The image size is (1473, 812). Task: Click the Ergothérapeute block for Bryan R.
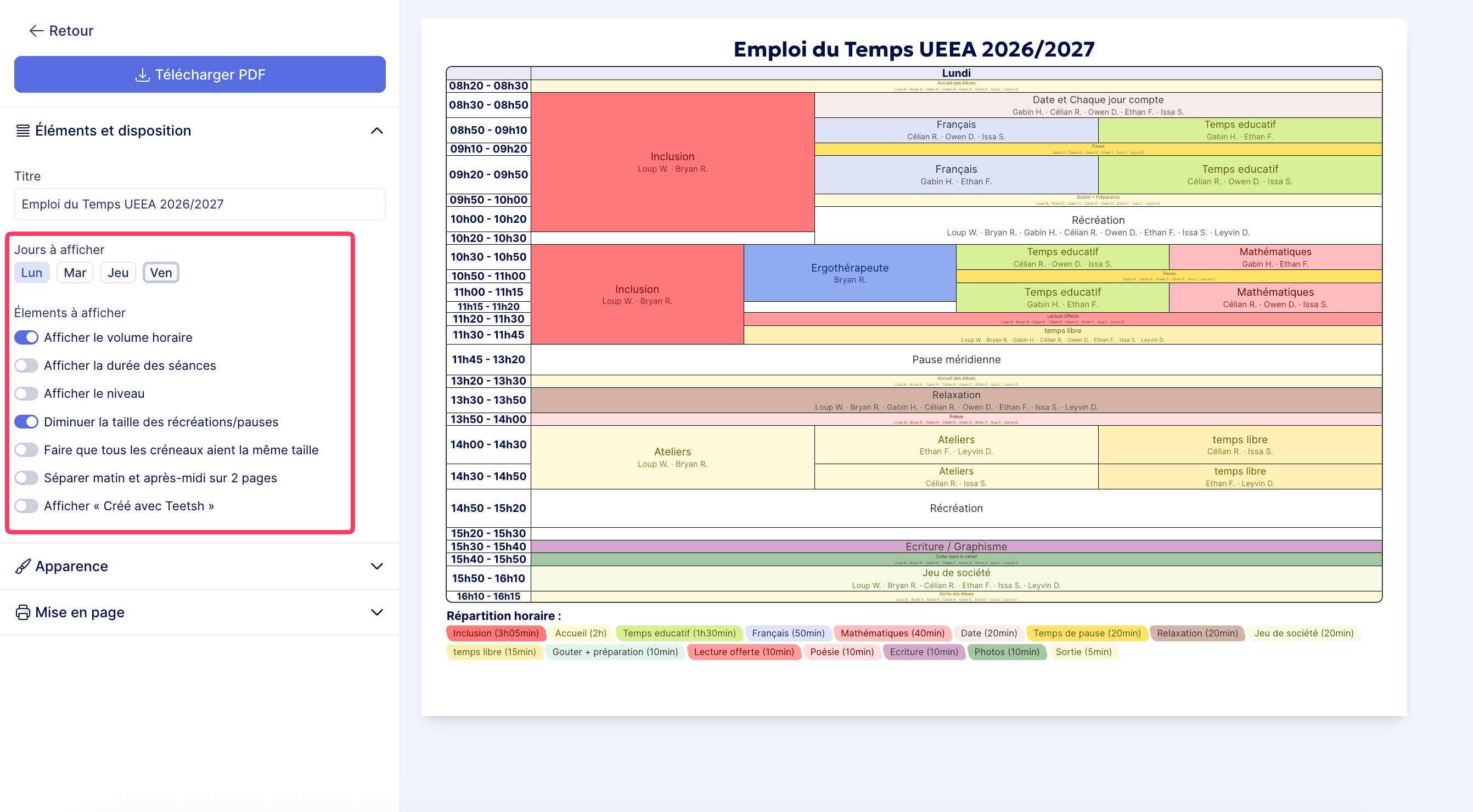[850, 273]
